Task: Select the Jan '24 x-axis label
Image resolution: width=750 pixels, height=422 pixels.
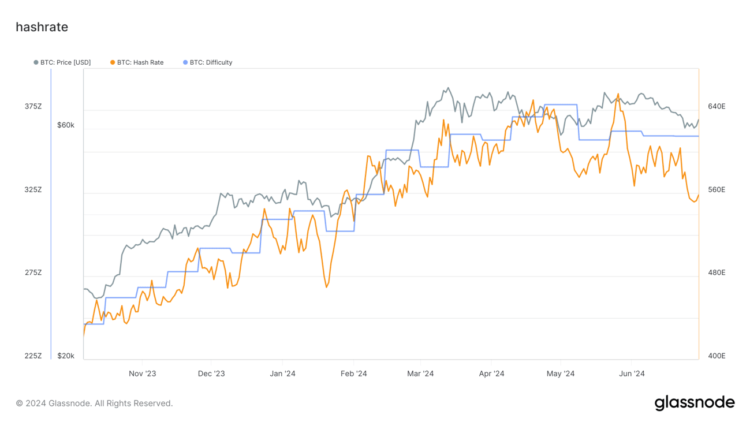Action: tap(283, 375)
